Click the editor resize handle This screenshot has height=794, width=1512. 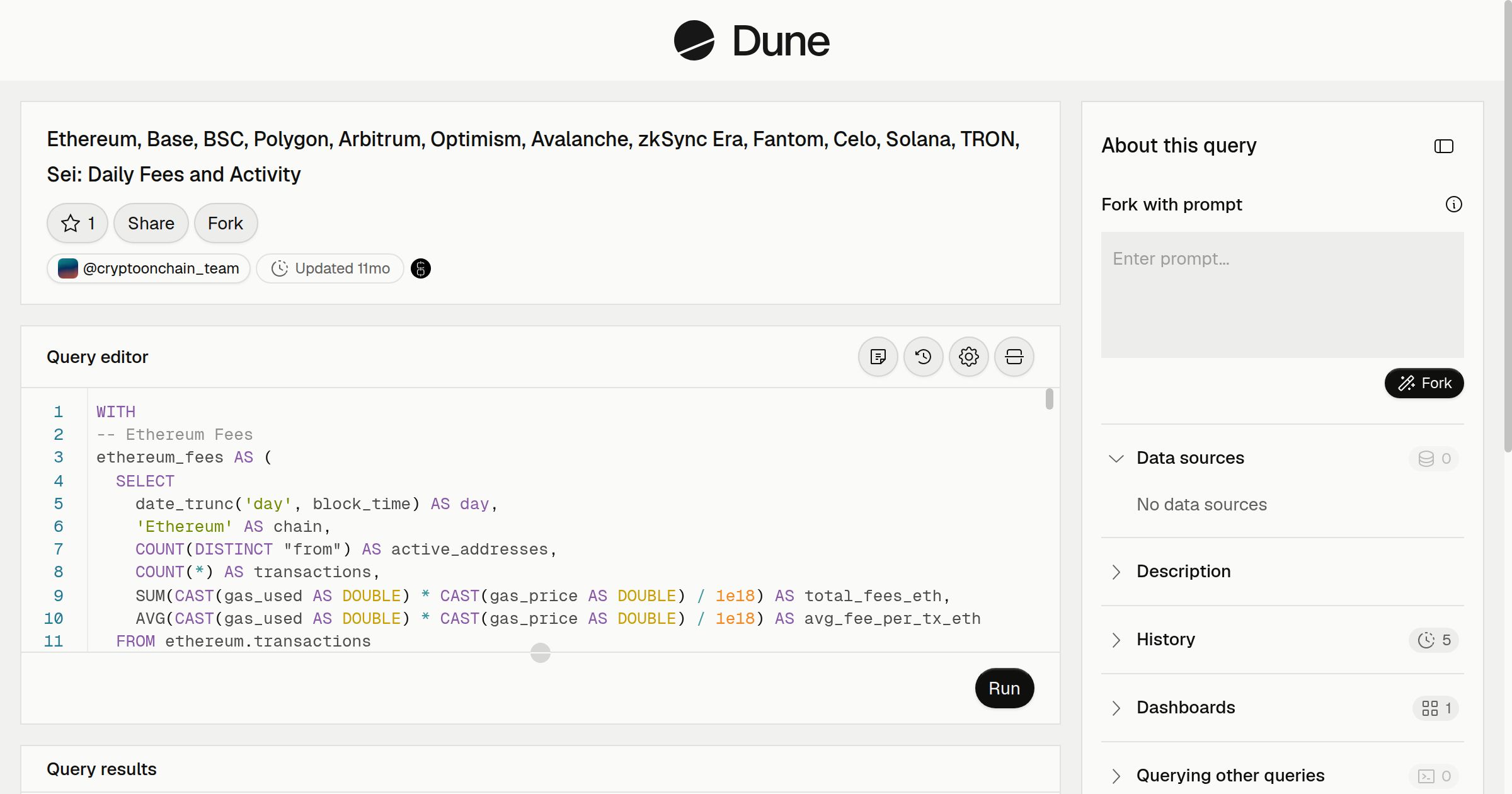[x=541, y=653]
